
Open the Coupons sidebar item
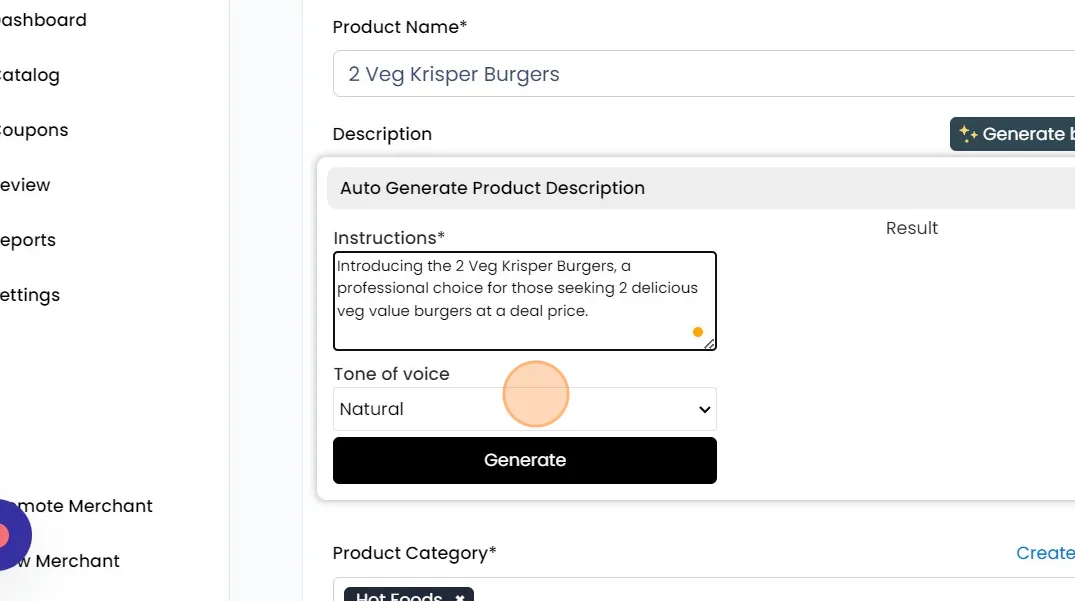34,130
